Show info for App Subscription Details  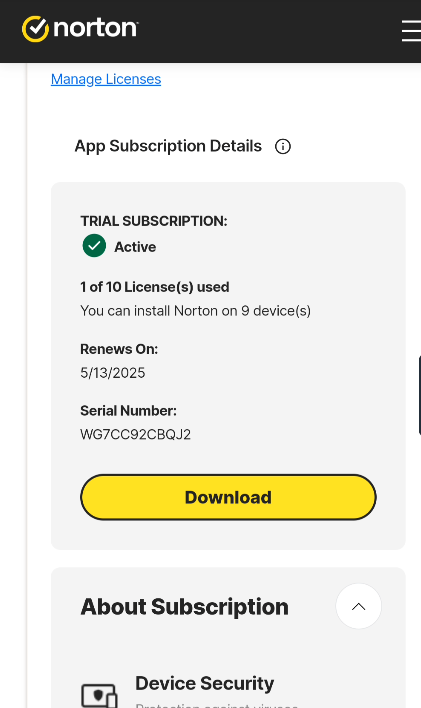(283, 146)
